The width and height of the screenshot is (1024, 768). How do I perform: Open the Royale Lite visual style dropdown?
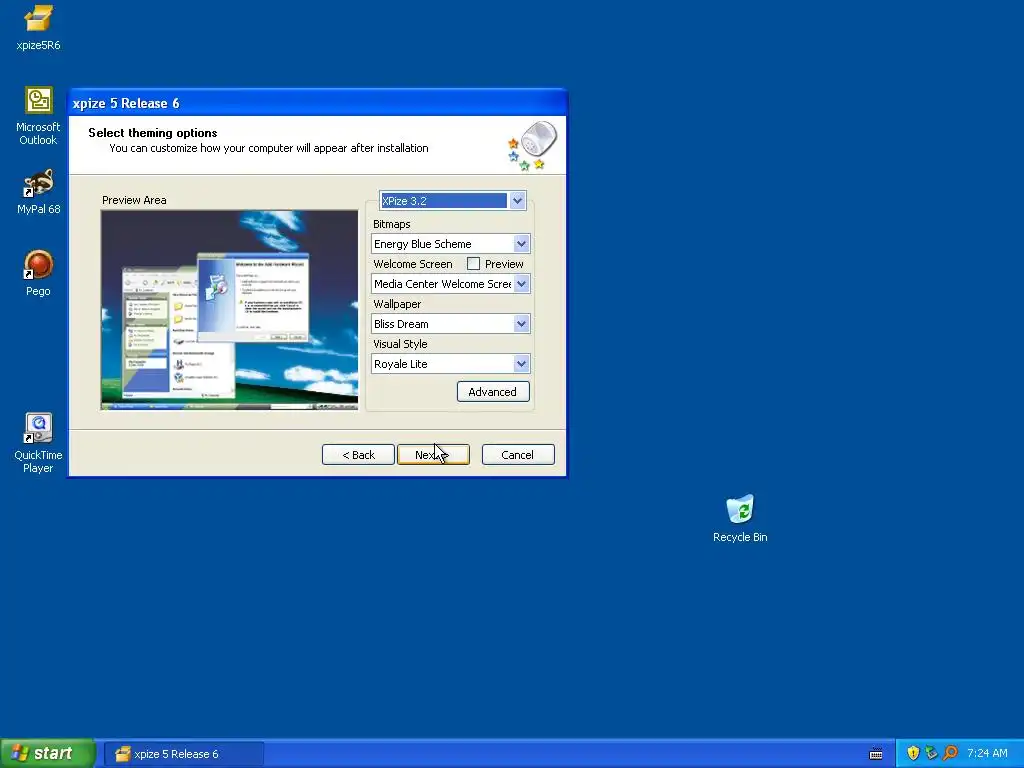tap(521, 364)
